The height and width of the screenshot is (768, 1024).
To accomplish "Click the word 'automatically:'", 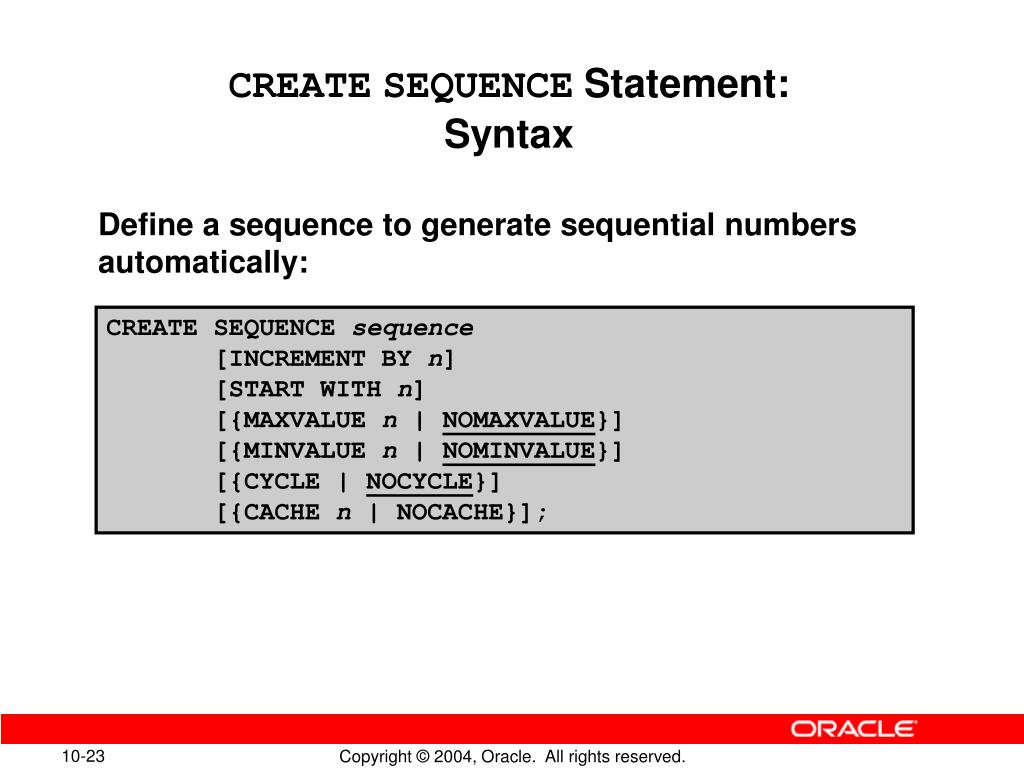I will [x=203, y=263].
